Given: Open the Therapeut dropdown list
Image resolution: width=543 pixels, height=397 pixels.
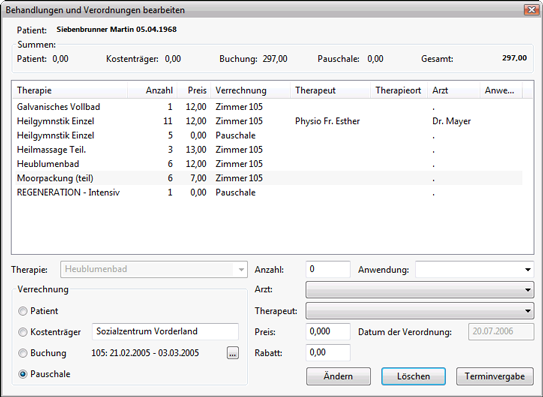Looking at the screenshot, I should 419,311.
